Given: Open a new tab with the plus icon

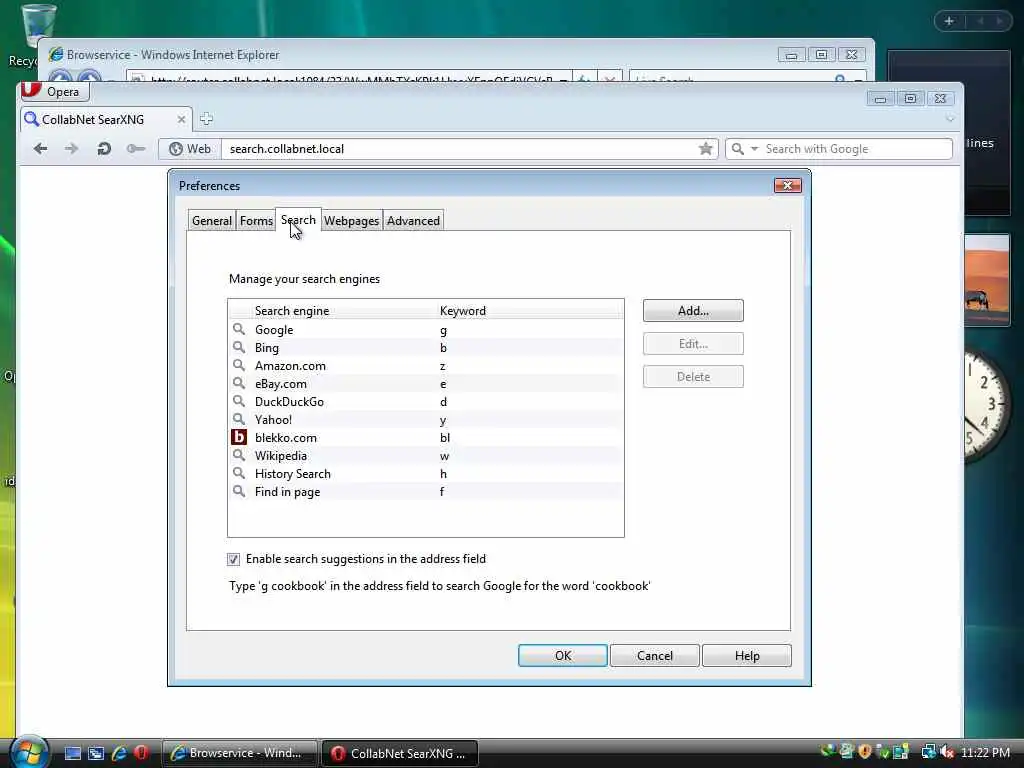Looking at the screenshot, I should pyautogui.click(x=206, y=119).
